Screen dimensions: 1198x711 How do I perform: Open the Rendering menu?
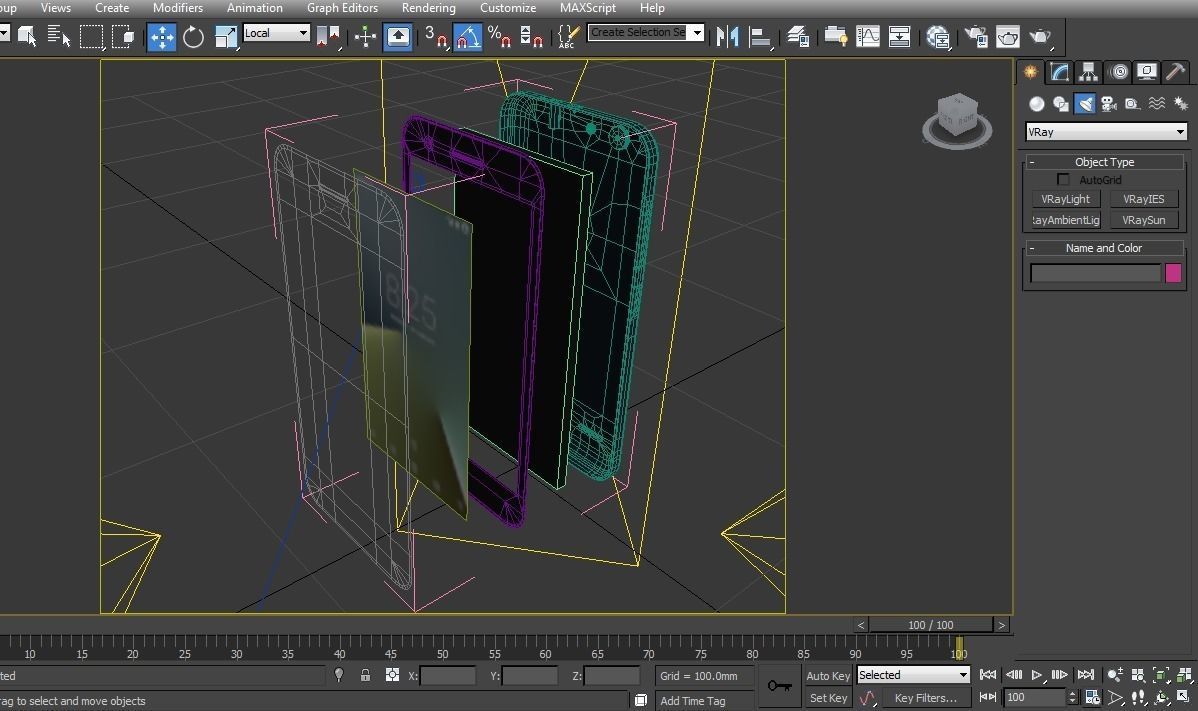tap(428, 8)
